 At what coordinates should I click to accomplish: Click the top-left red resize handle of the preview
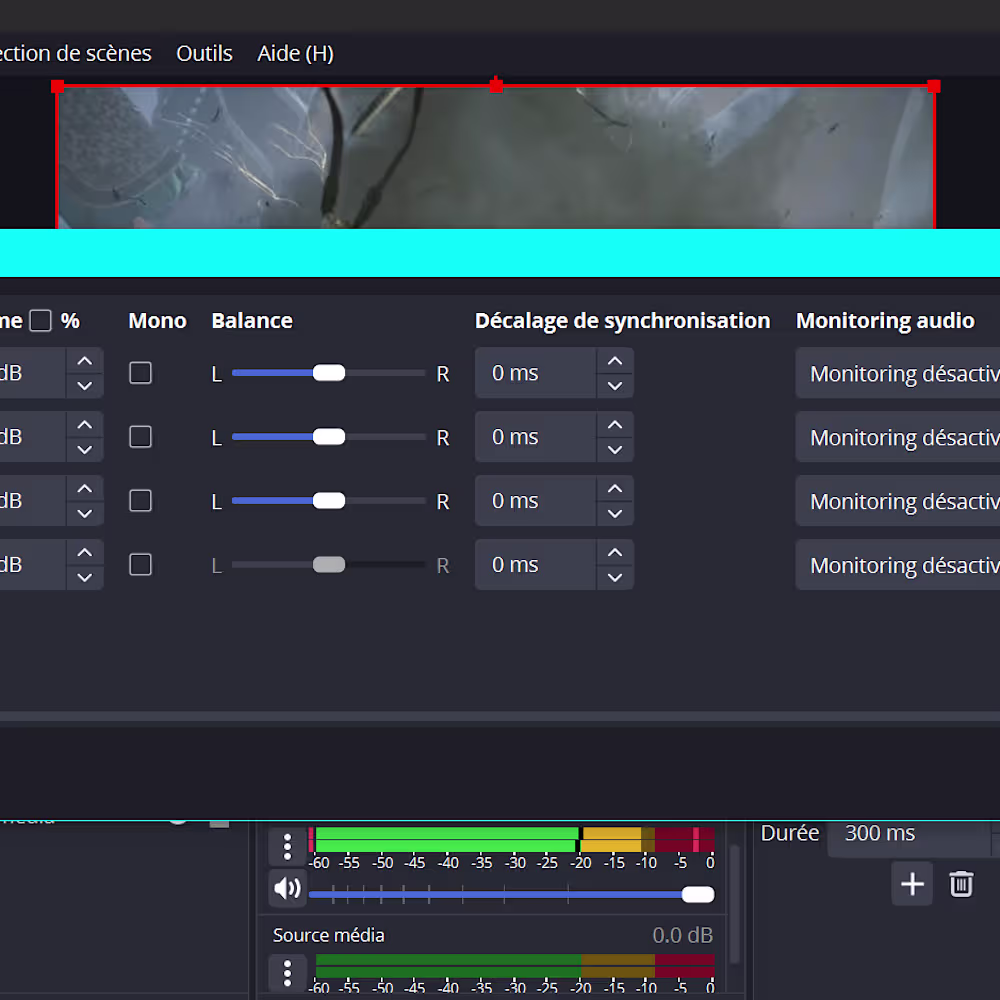57,86
